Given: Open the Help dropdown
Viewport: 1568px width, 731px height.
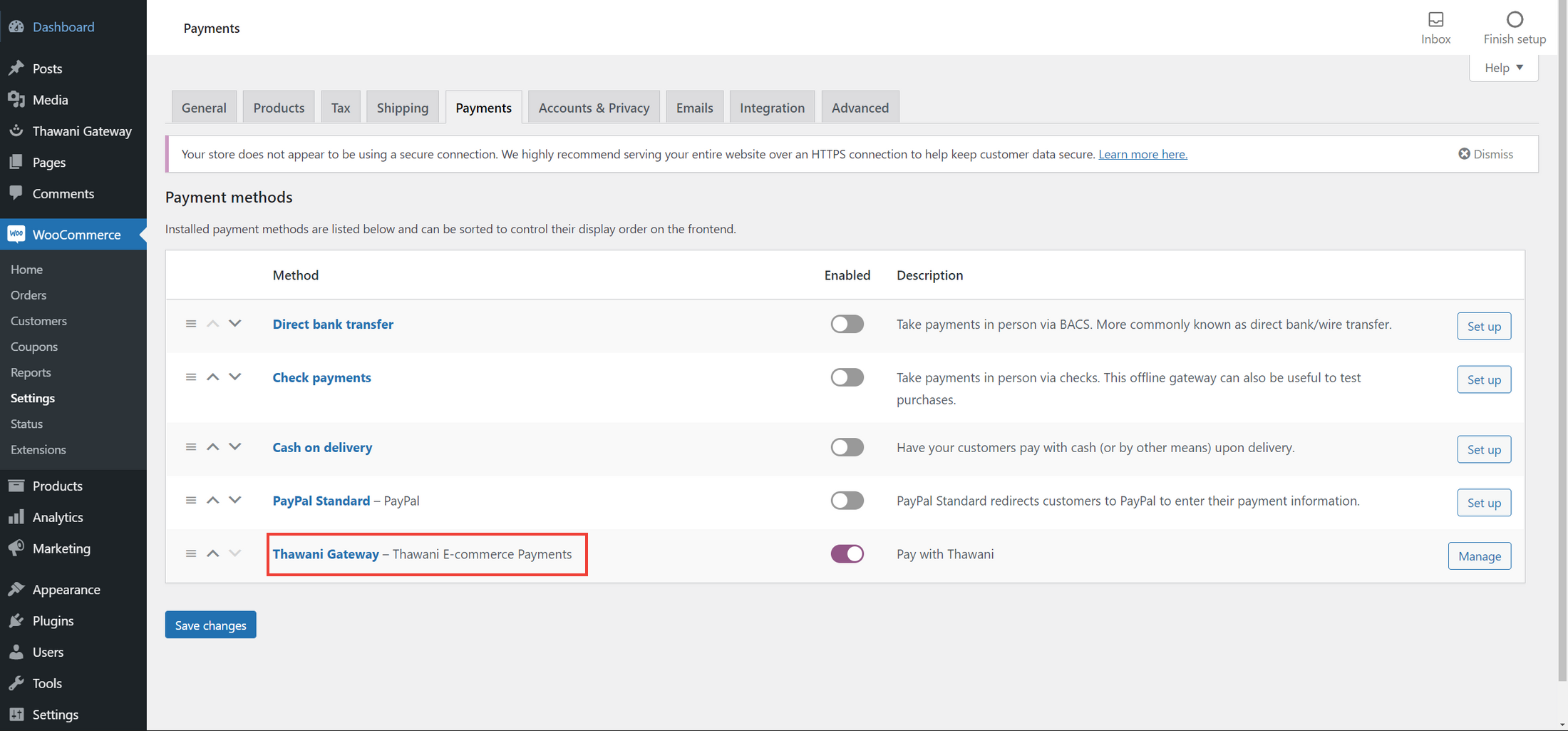Looking at the screenshot, I should [x=1504, y=68].
